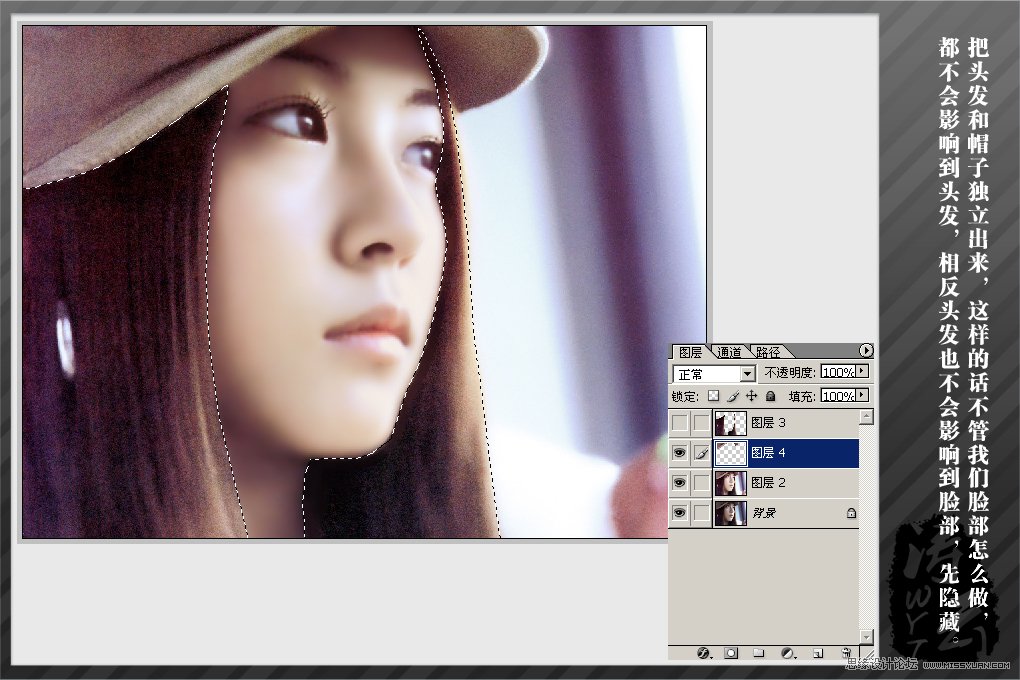Hide 图层 4 via eye icon
Image resolution: width=1020 pixels, height=680 pixels.
pos(680,453)
